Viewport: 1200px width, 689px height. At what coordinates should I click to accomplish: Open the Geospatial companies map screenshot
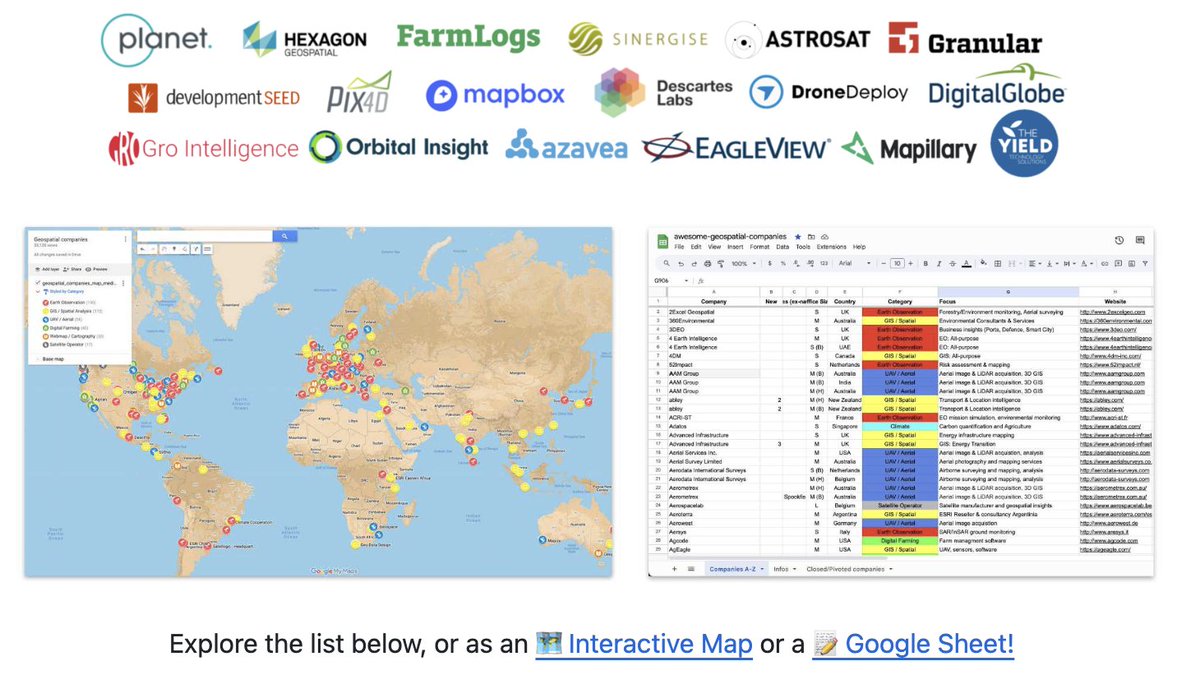318,402
